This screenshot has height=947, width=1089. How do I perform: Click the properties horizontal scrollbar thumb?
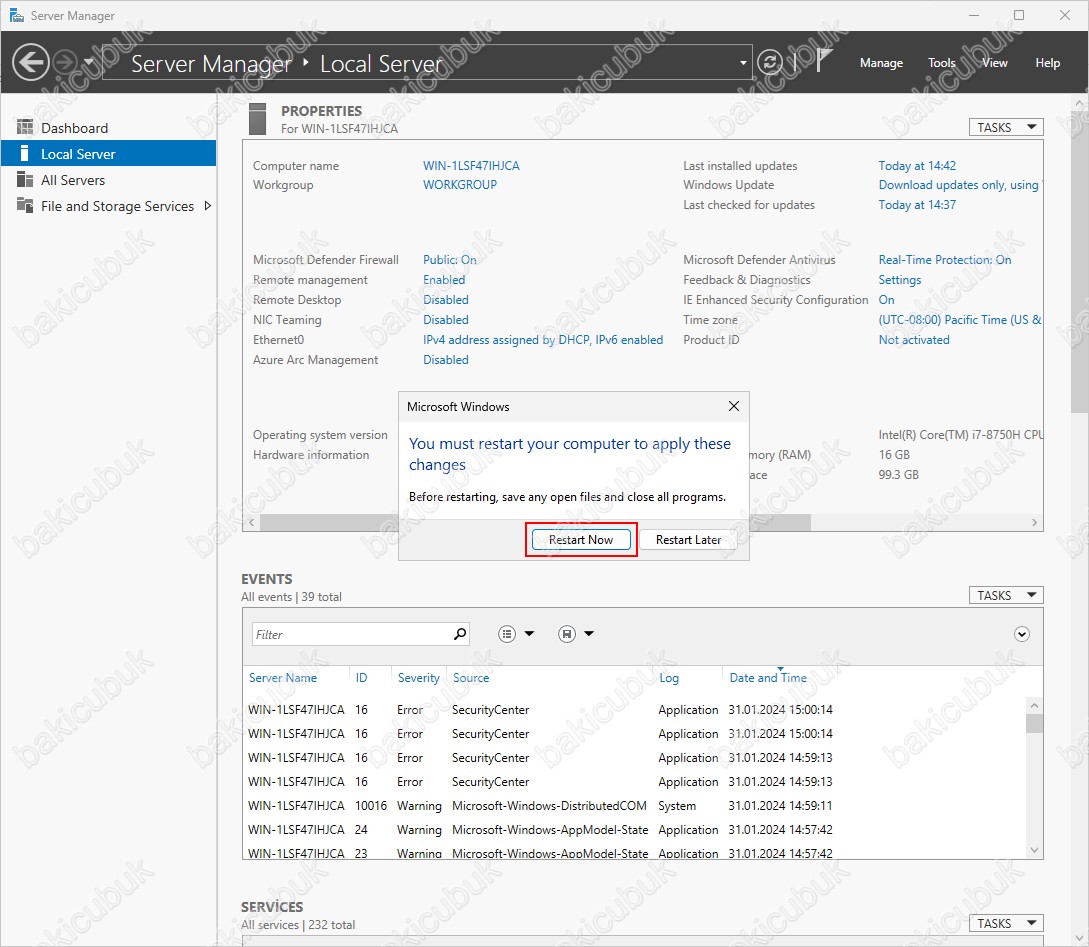(x=535, y=522)
